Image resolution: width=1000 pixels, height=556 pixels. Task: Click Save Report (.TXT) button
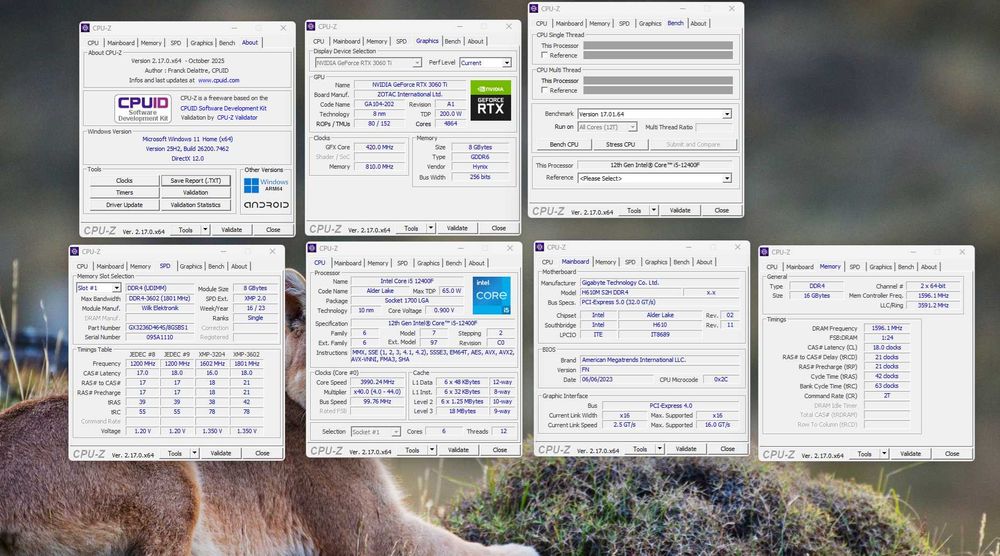196,180
